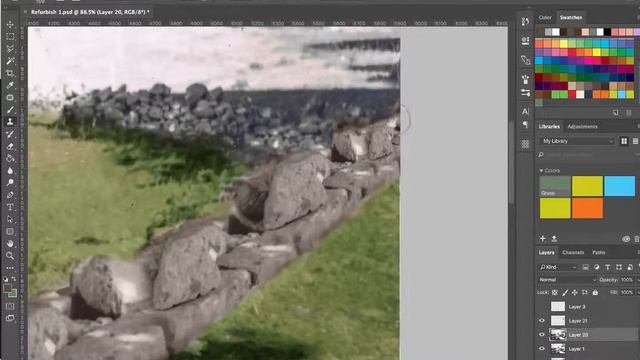Switch to the Channels tab
640x360 pixels.
(573, 252)
